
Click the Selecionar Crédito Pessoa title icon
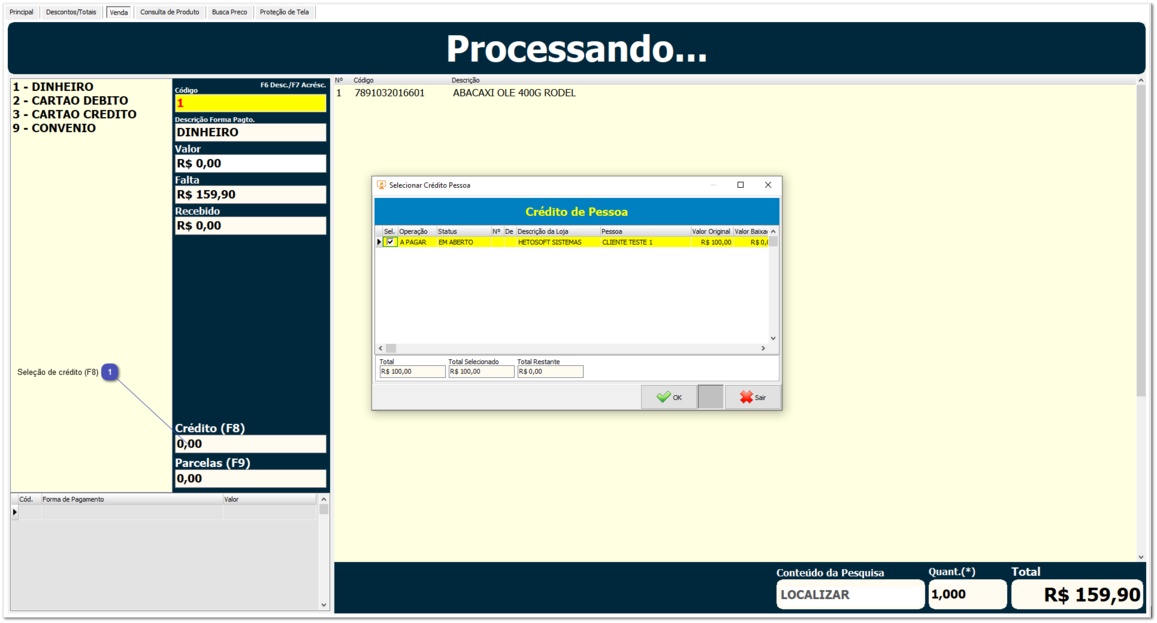click(381, 185)
